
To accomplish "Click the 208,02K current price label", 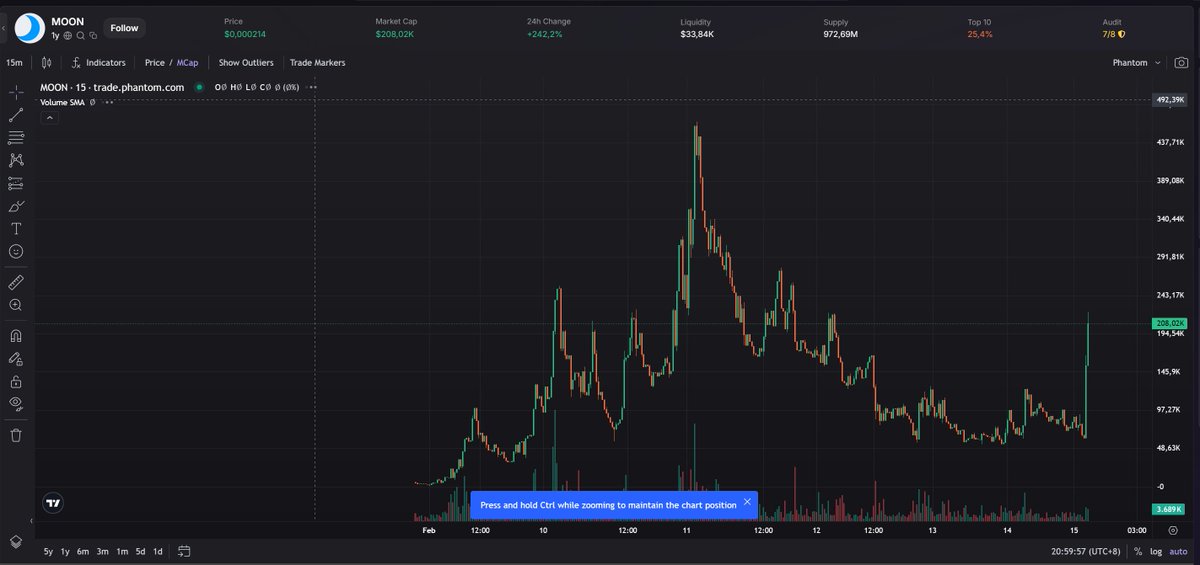I will tap(1170, 323).
